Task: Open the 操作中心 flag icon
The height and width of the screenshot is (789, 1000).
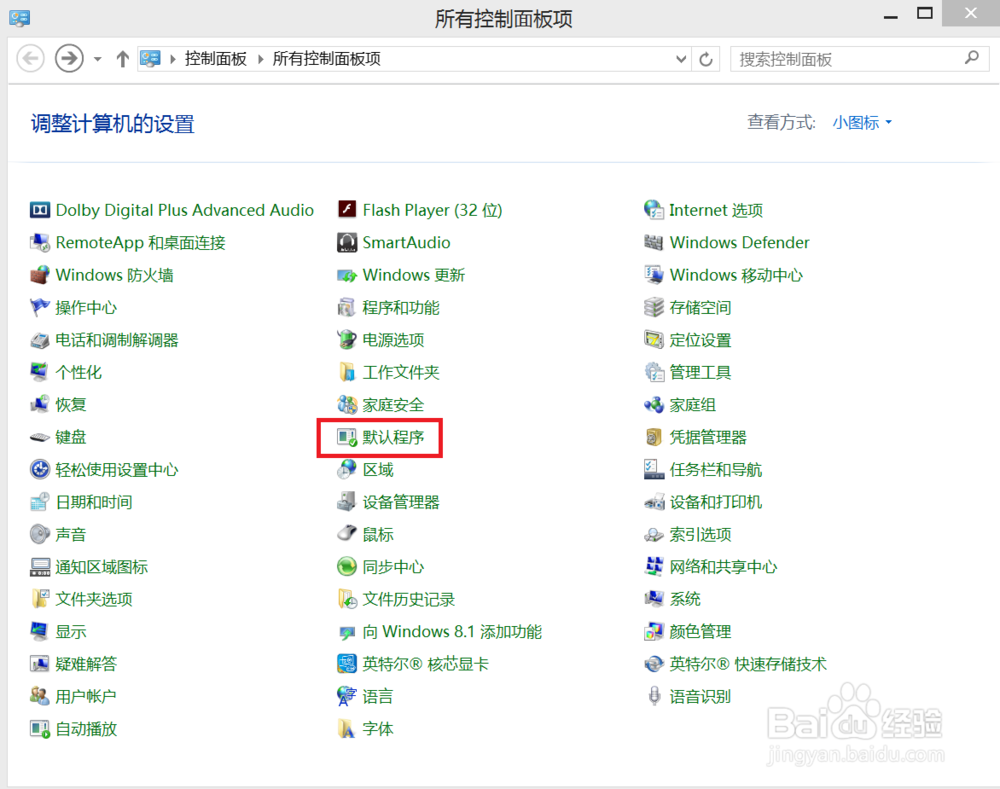Action: coord(40,307)
